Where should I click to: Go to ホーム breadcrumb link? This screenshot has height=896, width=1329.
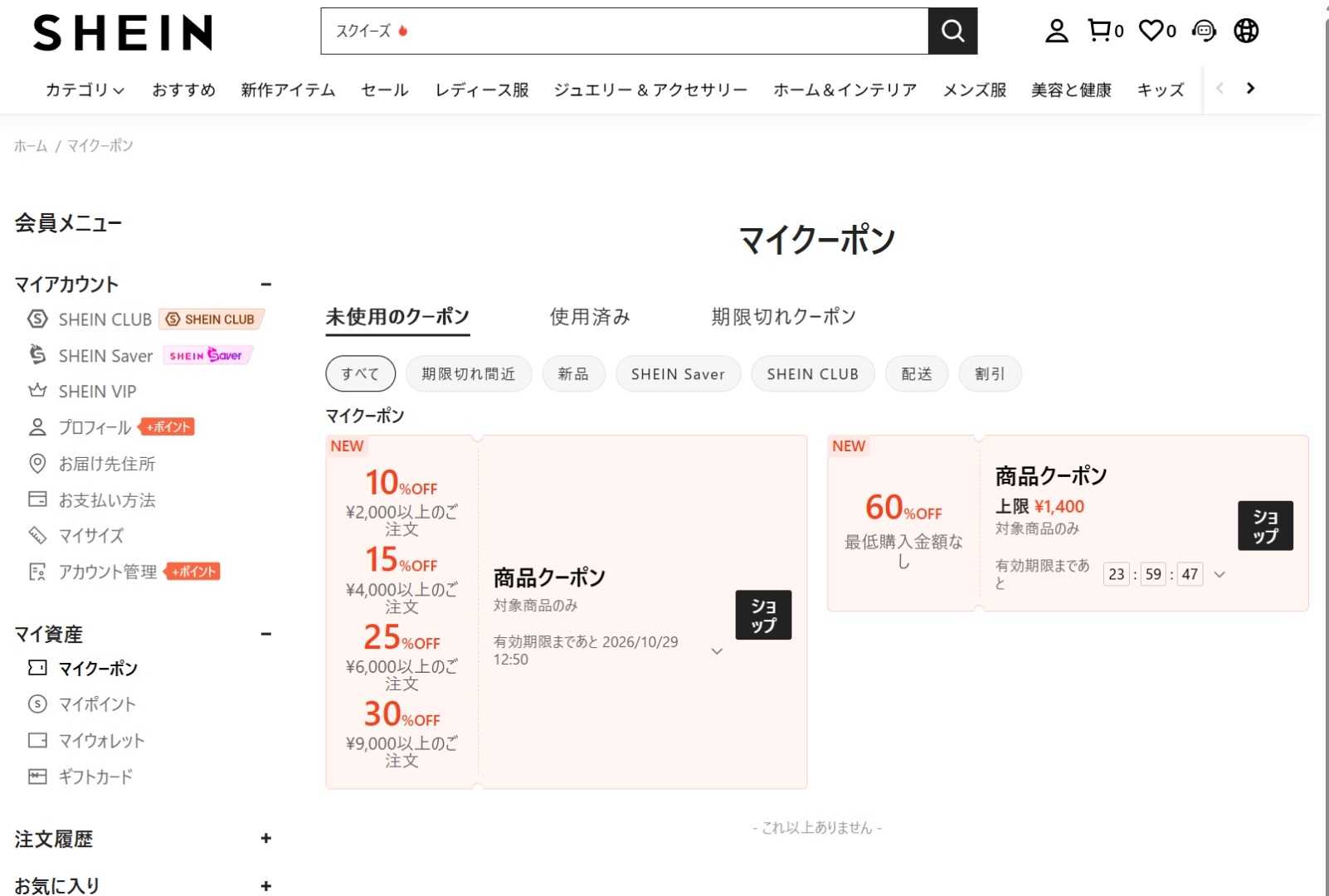[x=31, y=146]
